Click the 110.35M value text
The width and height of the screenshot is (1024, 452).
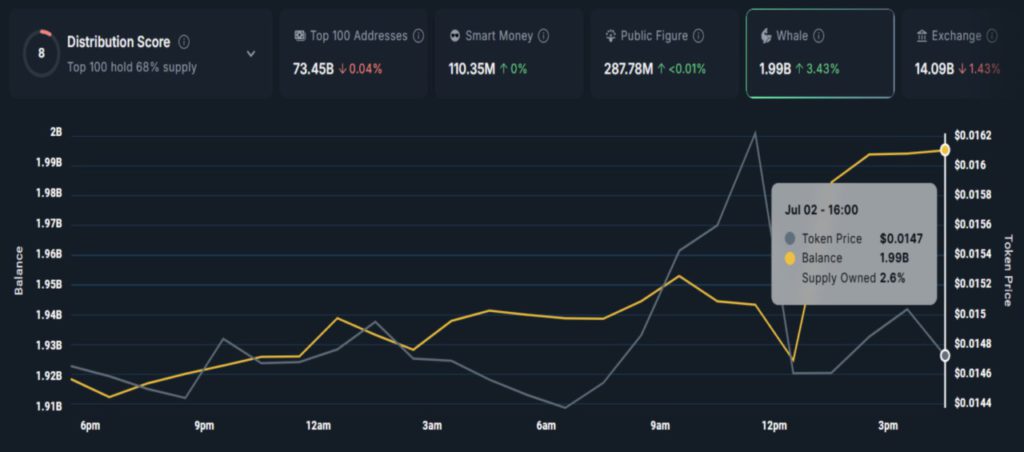(x=472, y=69)
